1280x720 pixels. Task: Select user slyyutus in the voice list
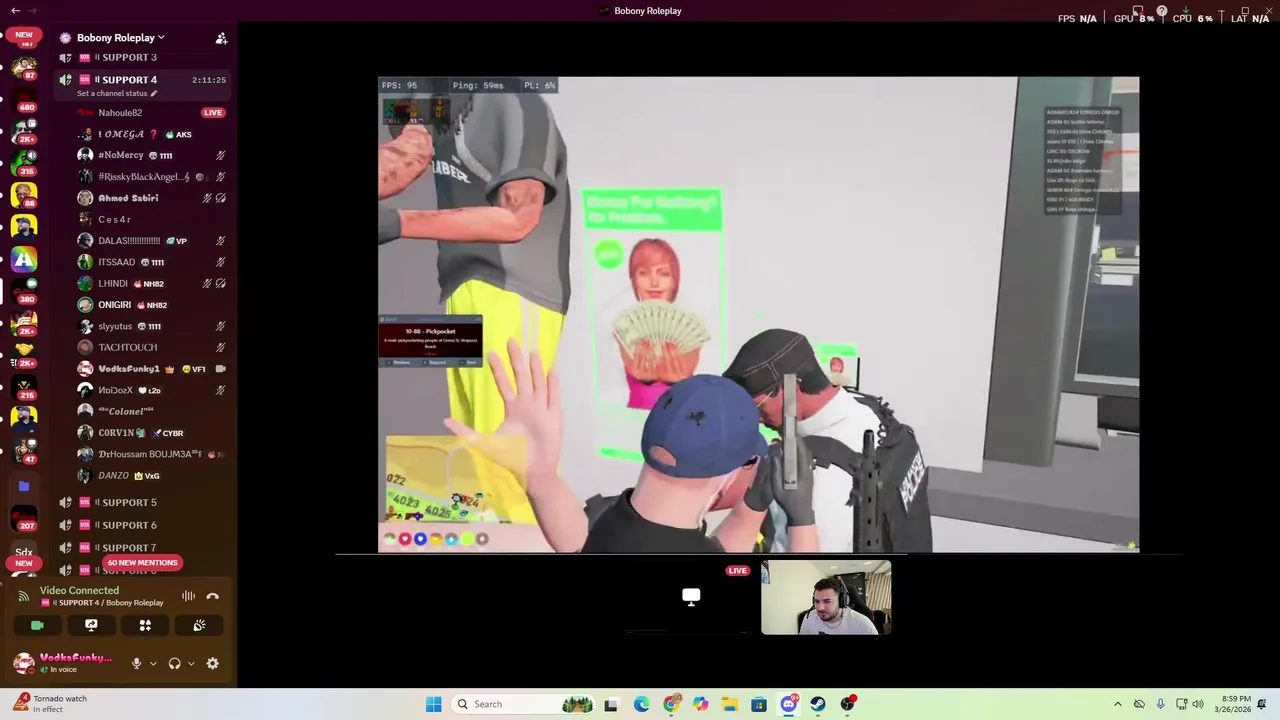click(115, 326)
